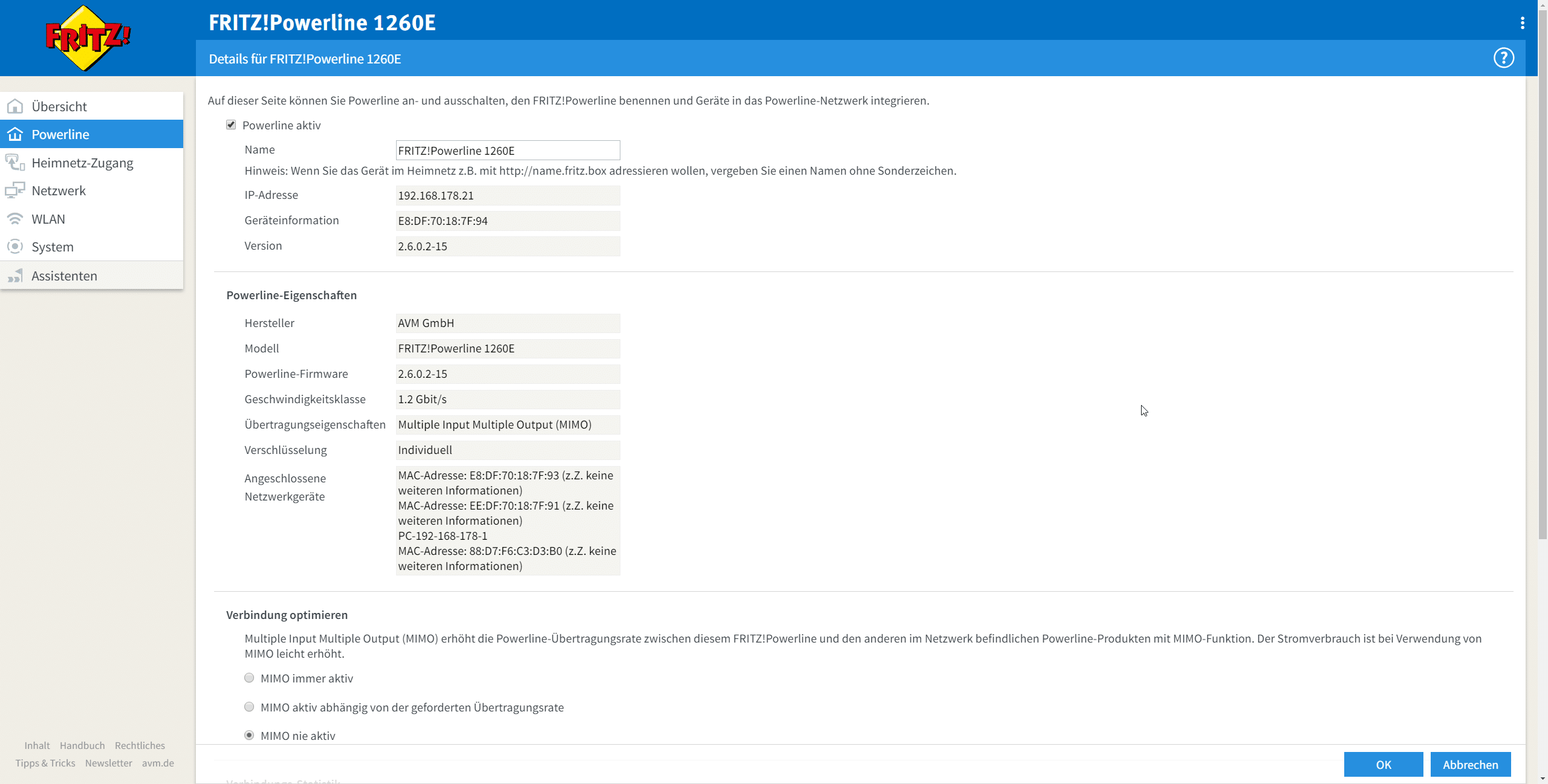Select MIMO immer aktiv option
Screen dimensions: 1548x784
click(249, 678)
